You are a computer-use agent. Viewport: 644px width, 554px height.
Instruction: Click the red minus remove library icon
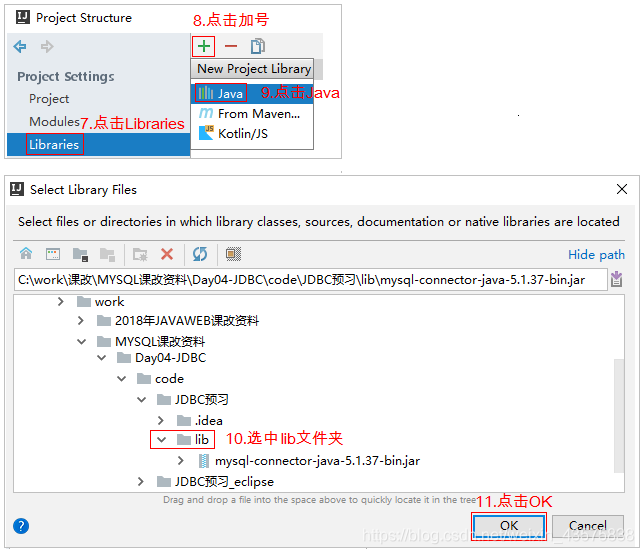231,46
